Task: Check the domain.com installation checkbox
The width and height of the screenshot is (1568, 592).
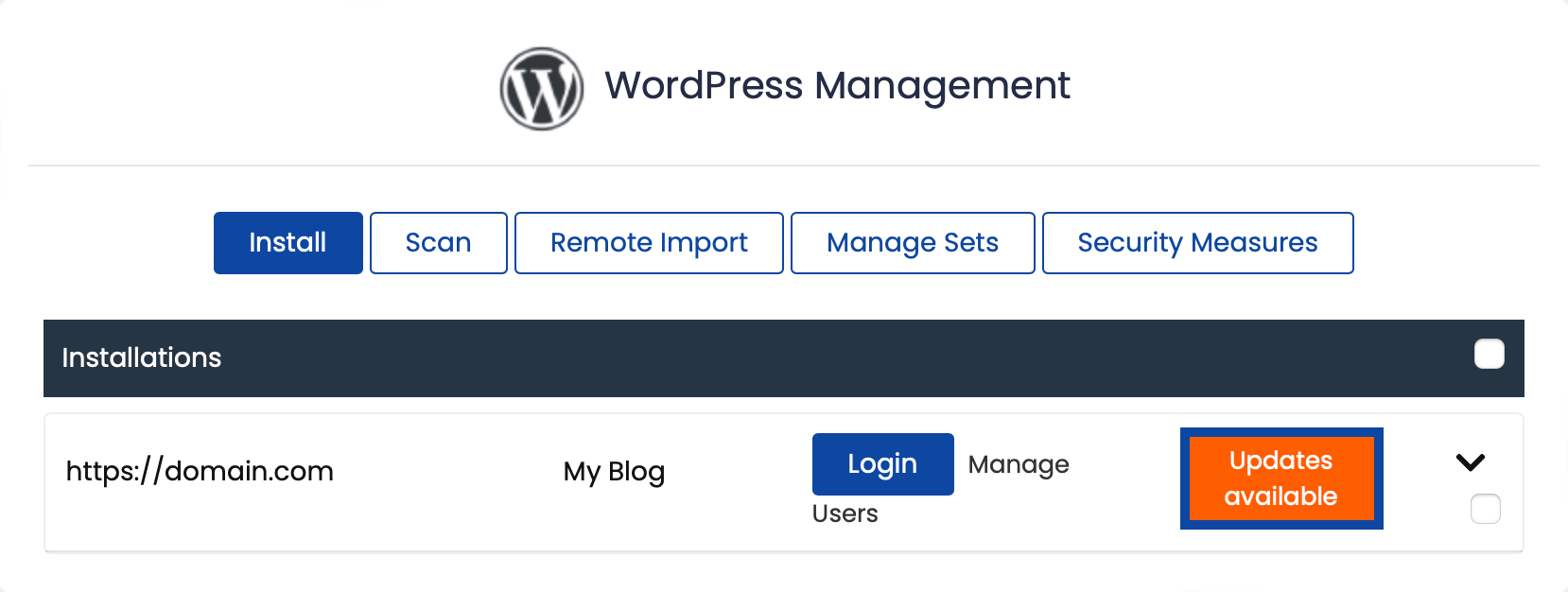Action: [1486, 509]
